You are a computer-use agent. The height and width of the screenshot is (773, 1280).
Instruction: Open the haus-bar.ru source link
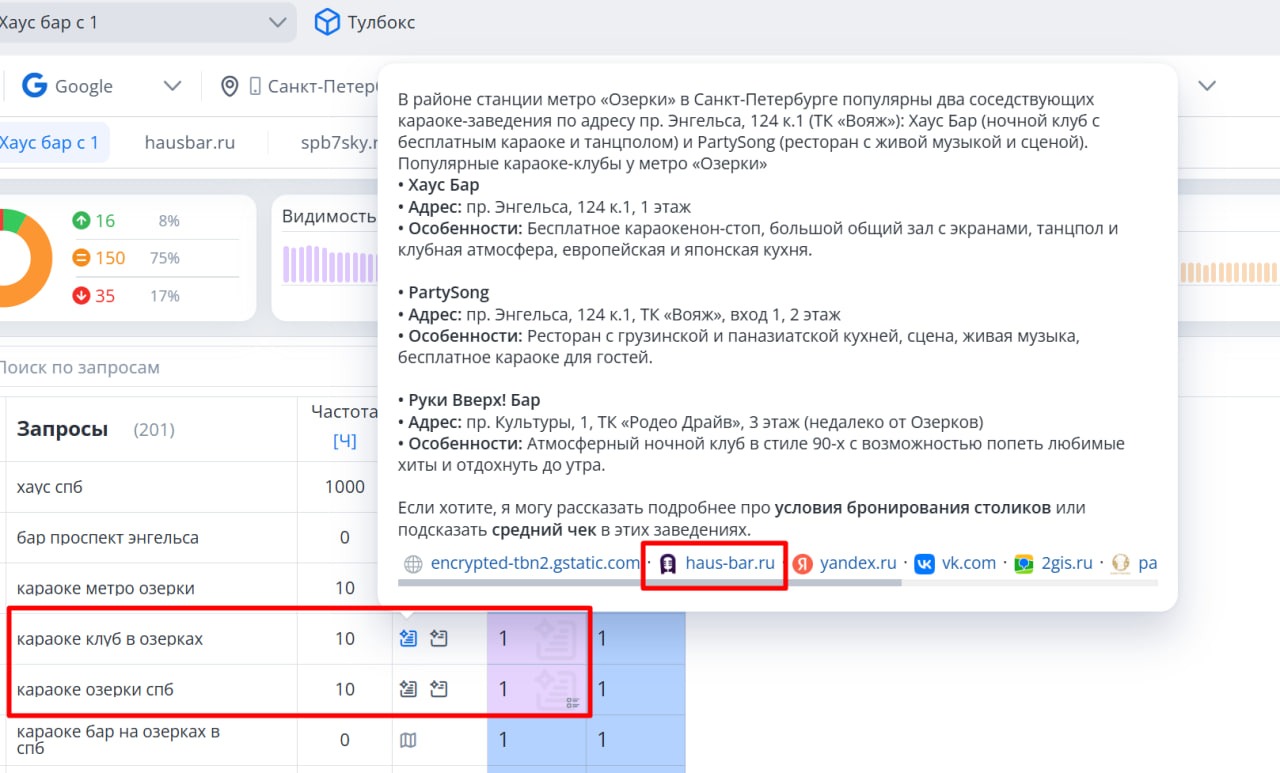[x=730, y=563]
